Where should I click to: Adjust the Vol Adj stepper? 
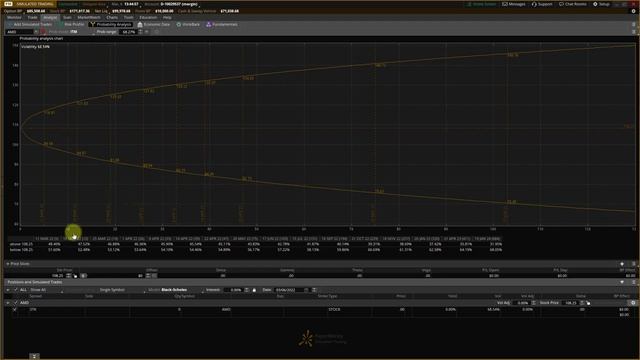(533, 303)
